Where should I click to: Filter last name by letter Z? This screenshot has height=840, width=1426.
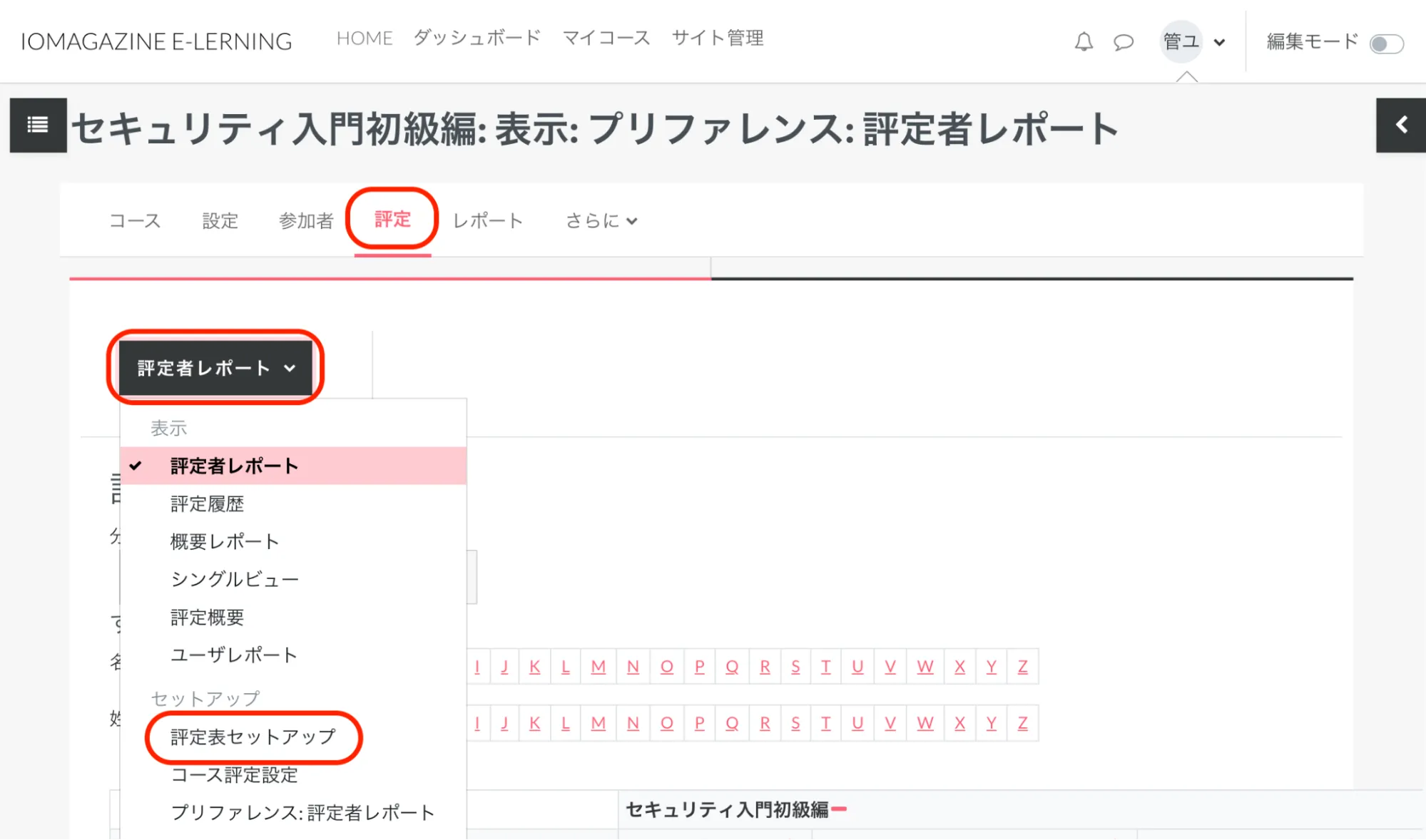point(1022,723)
